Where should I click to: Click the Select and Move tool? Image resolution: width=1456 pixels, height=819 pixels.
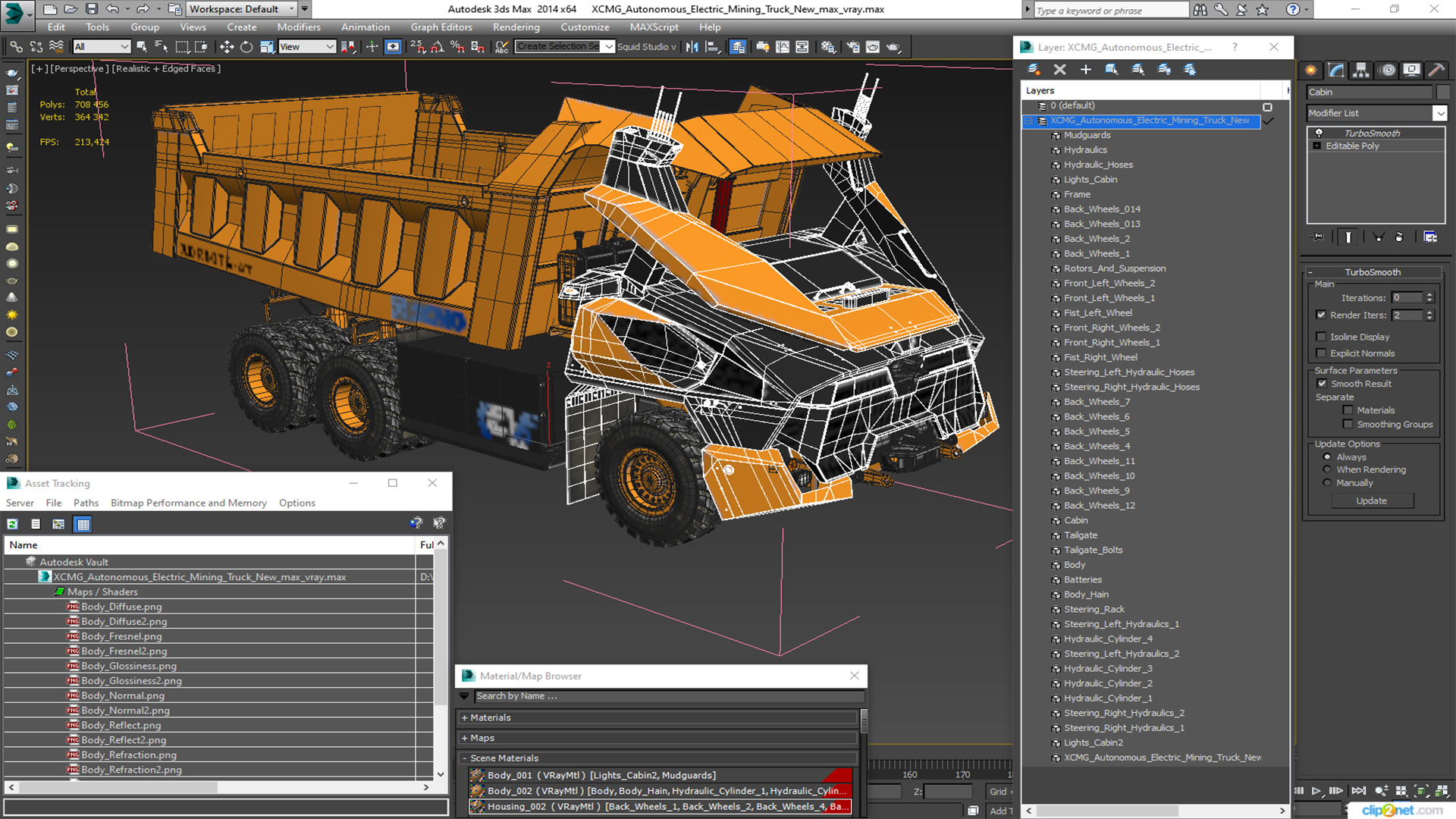tap(226, 47)
